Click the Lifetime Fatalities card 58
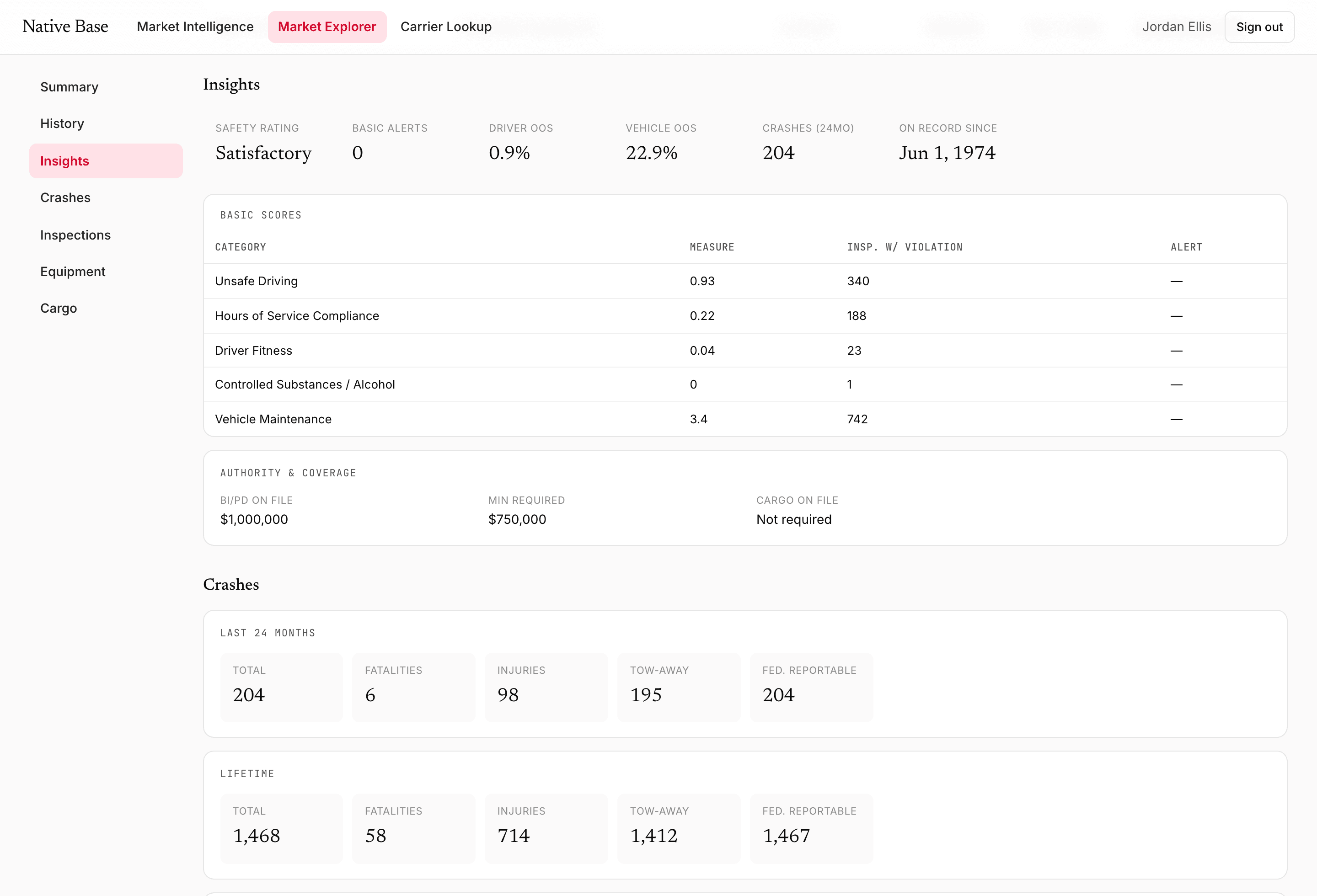The height and width of the screenshot is (896, 1317). pyautogui.click(x=414, y=828)
